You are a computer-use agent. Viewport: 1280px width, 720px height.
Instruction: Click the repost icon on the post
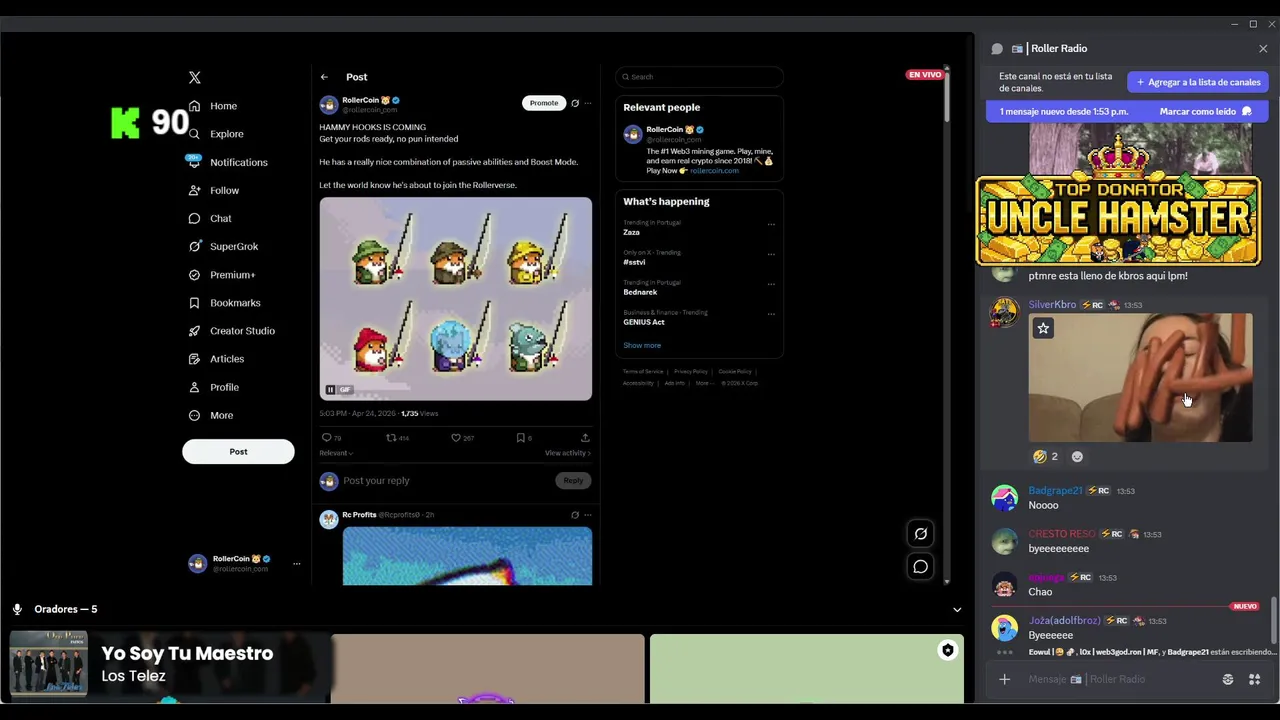tap(391, 438)
